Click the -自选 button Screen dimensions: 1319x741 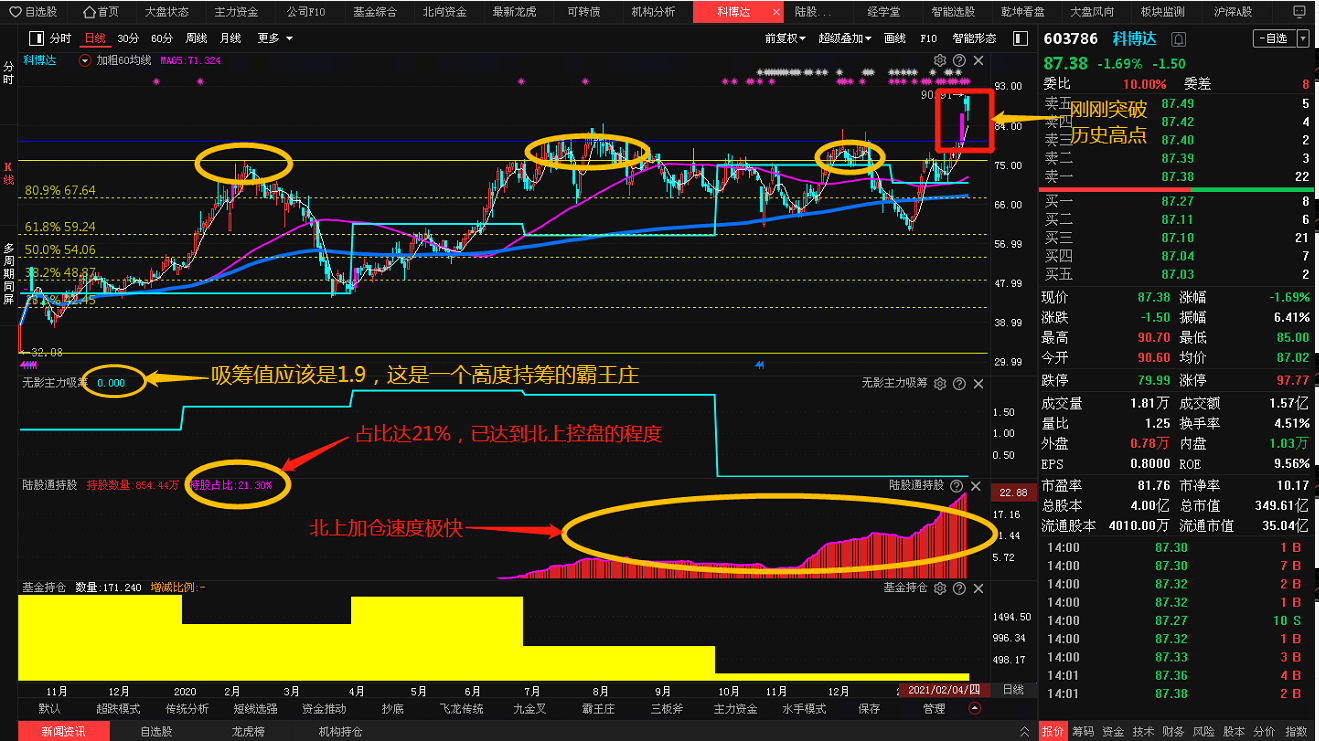[1275, 38]
